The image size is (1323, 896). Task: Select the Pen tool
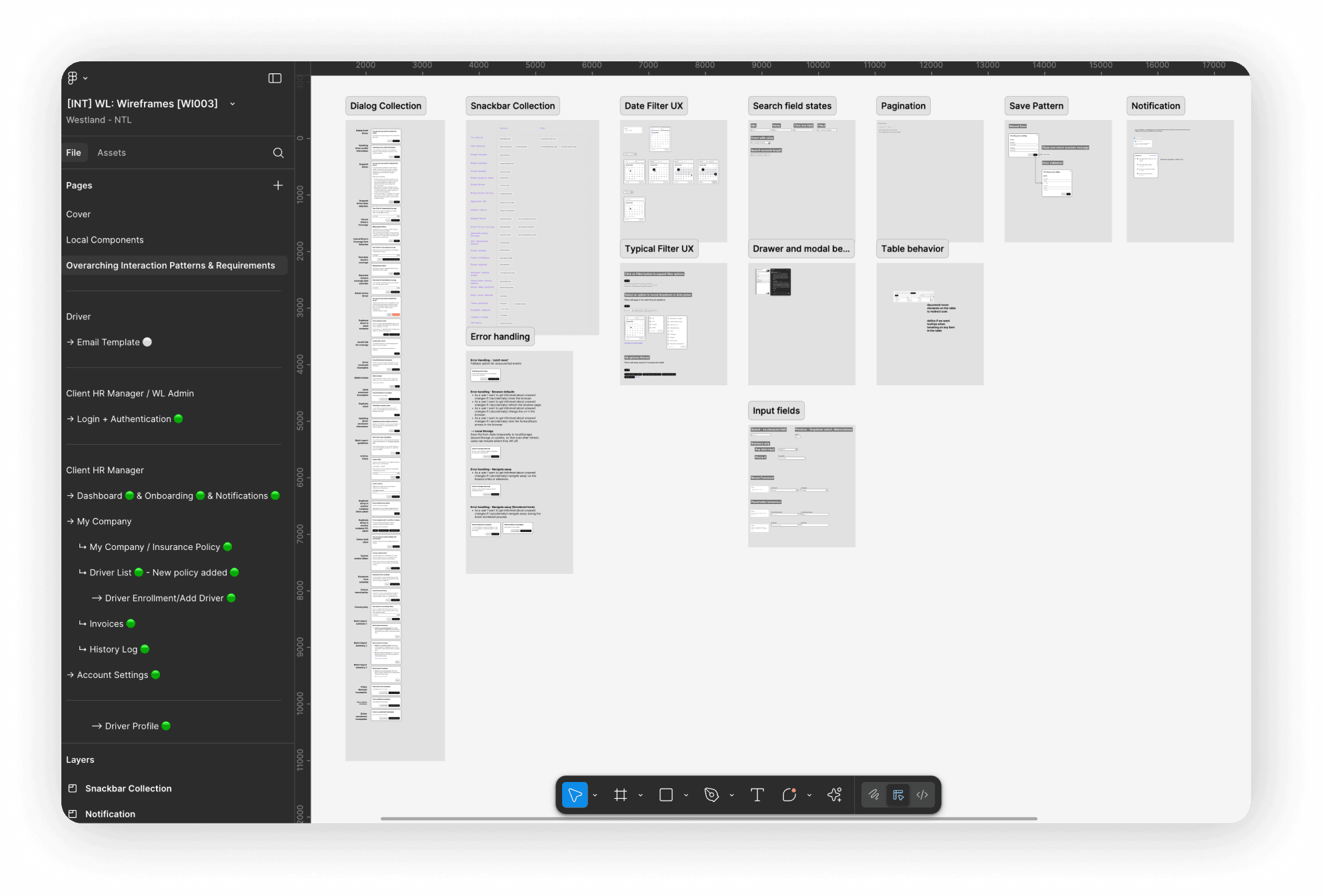712,795
